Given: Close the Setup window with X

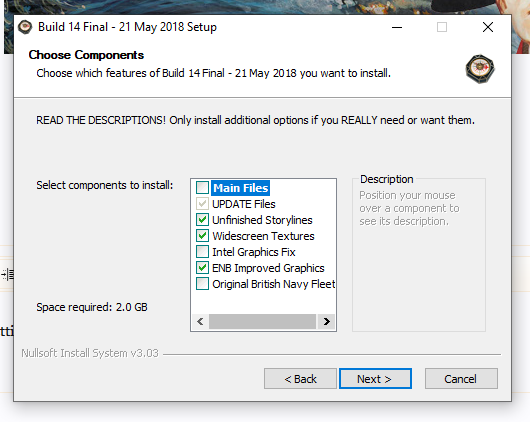Looking at the screenshot, I should click(488, 27).
